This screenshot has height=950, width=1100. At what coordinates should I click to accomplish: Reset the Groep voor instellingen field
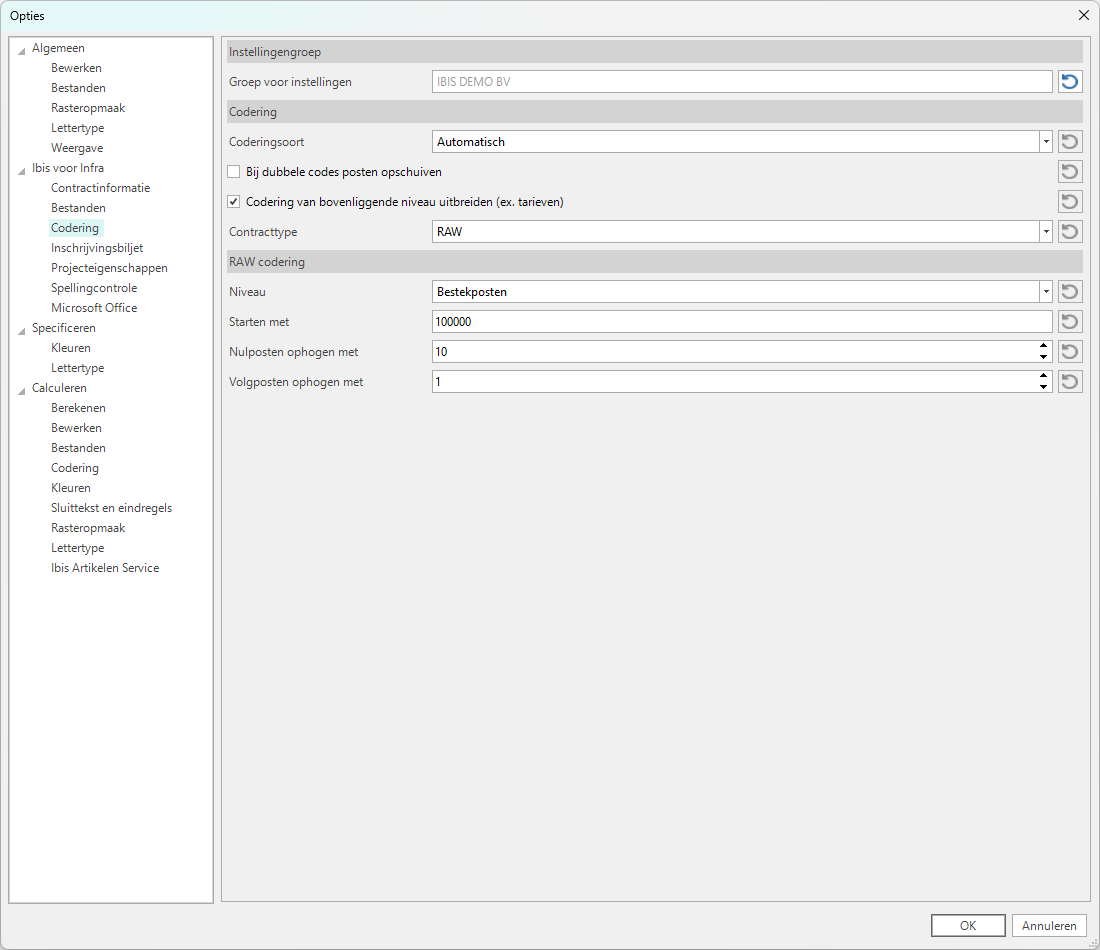tap(1070, 82)
